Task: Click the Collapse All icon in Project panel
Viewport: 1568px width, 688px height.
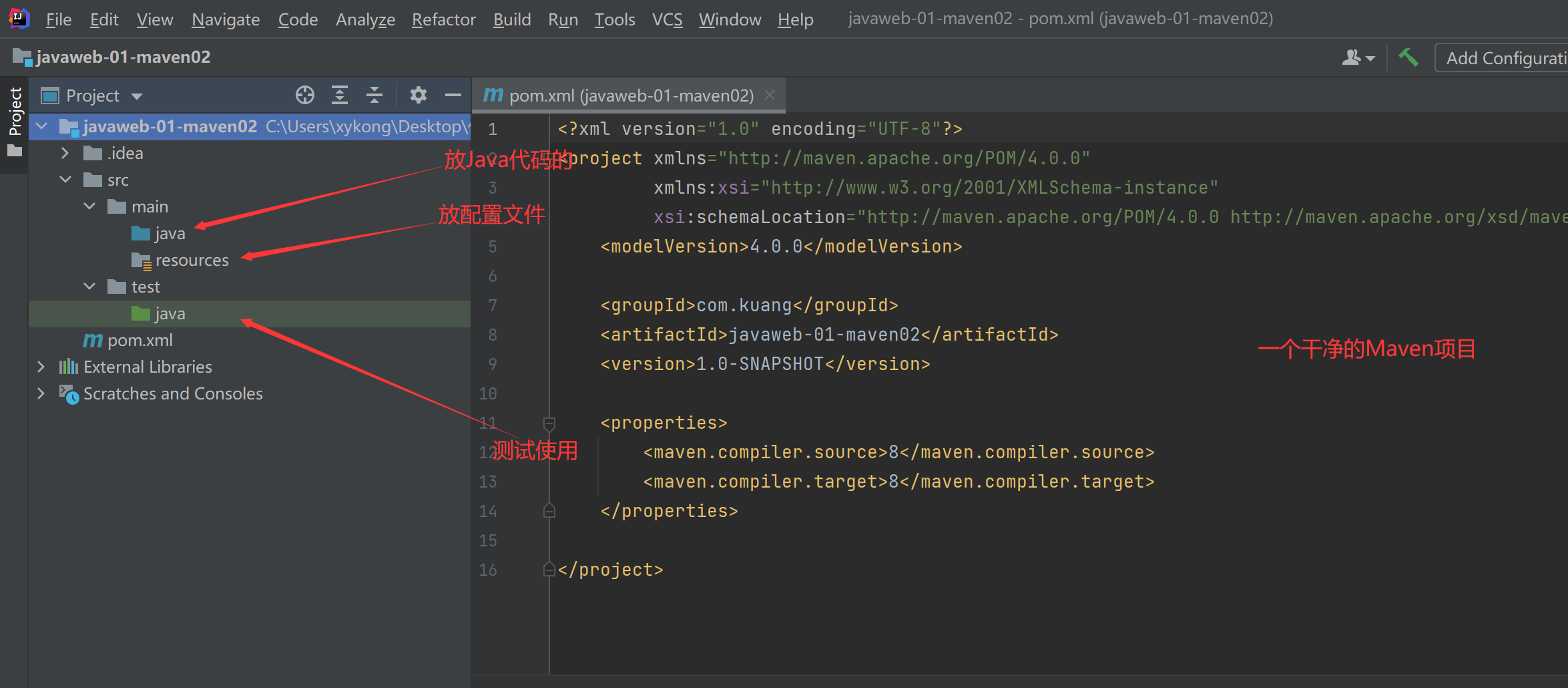Action: pos(374,96)
